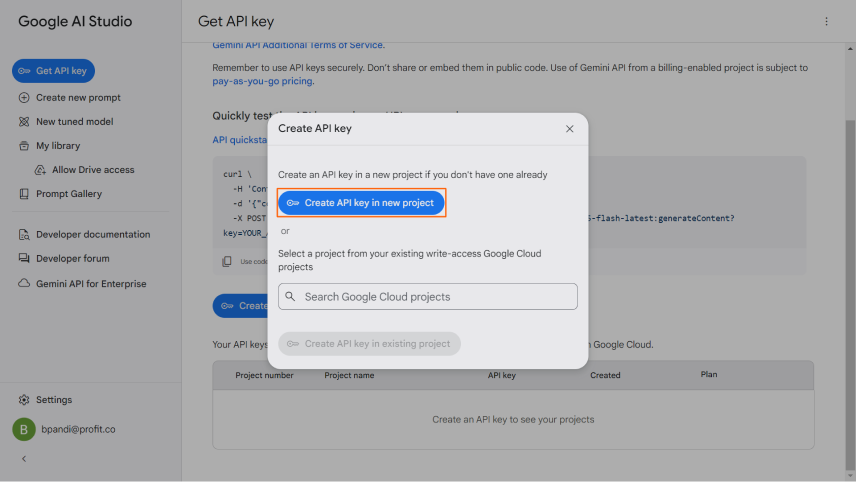Open Get API key in sidebar
856x482 pixels.
[54, 71]
